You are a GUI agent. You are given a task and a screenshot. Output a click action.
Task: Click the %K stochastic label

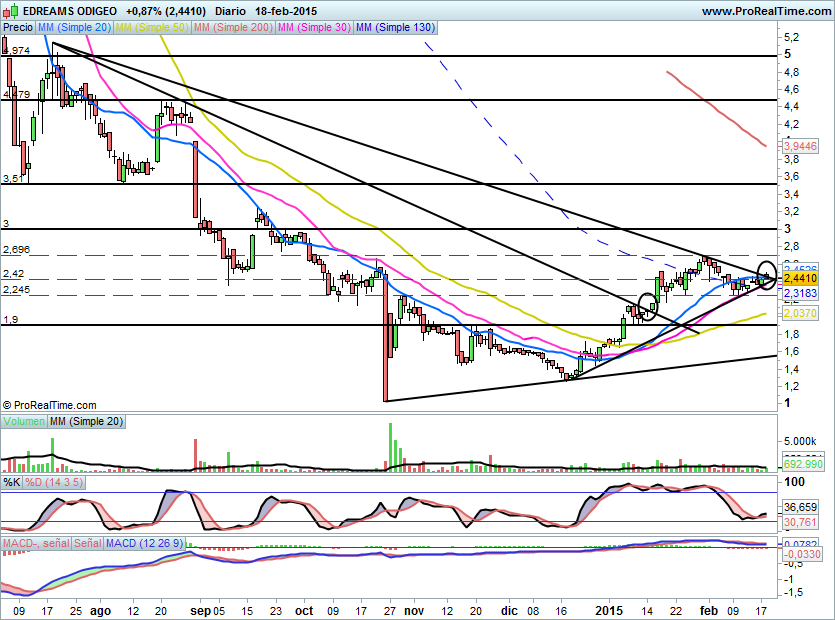pyautogui.click(x=12, y=483)
